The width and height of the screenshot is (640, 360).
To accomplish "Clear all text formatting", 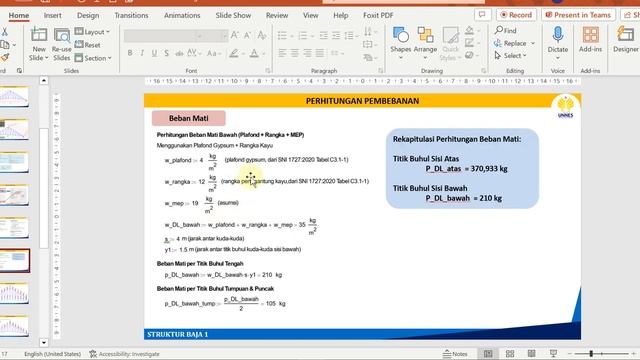I will pos(262,36).
